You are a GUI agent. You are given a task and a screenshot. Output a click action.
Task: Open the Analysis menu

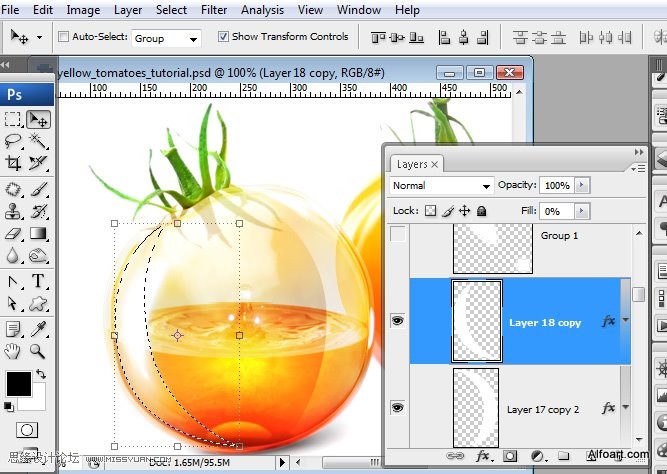coord(262,10)
